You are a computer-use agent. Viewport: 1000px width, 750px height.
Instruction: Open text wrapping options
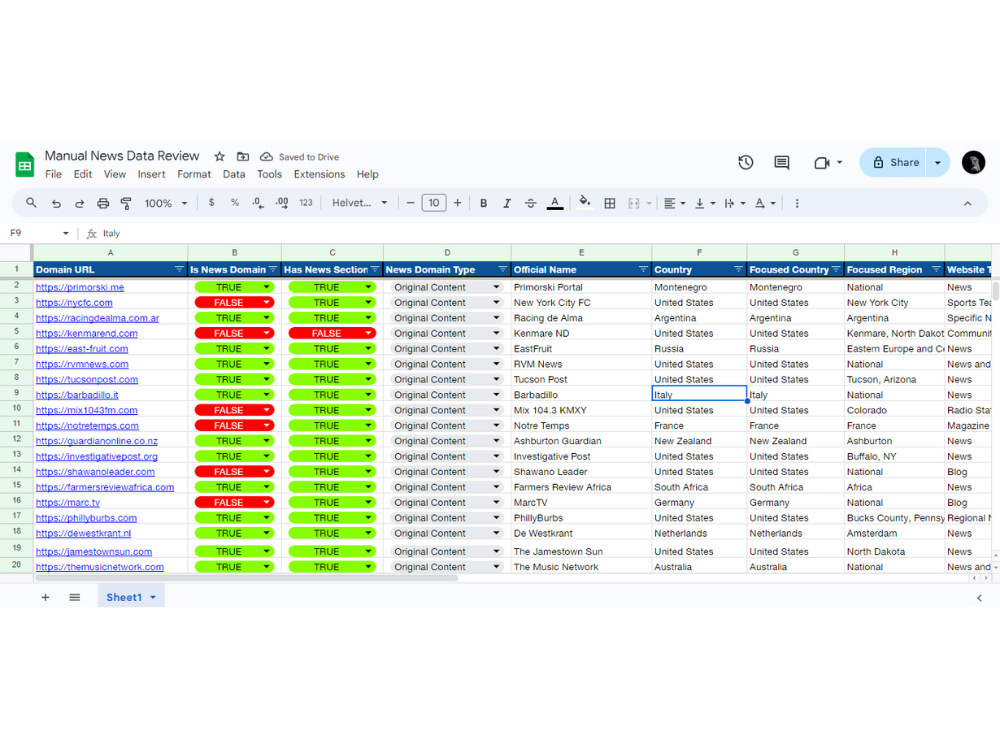735,203
